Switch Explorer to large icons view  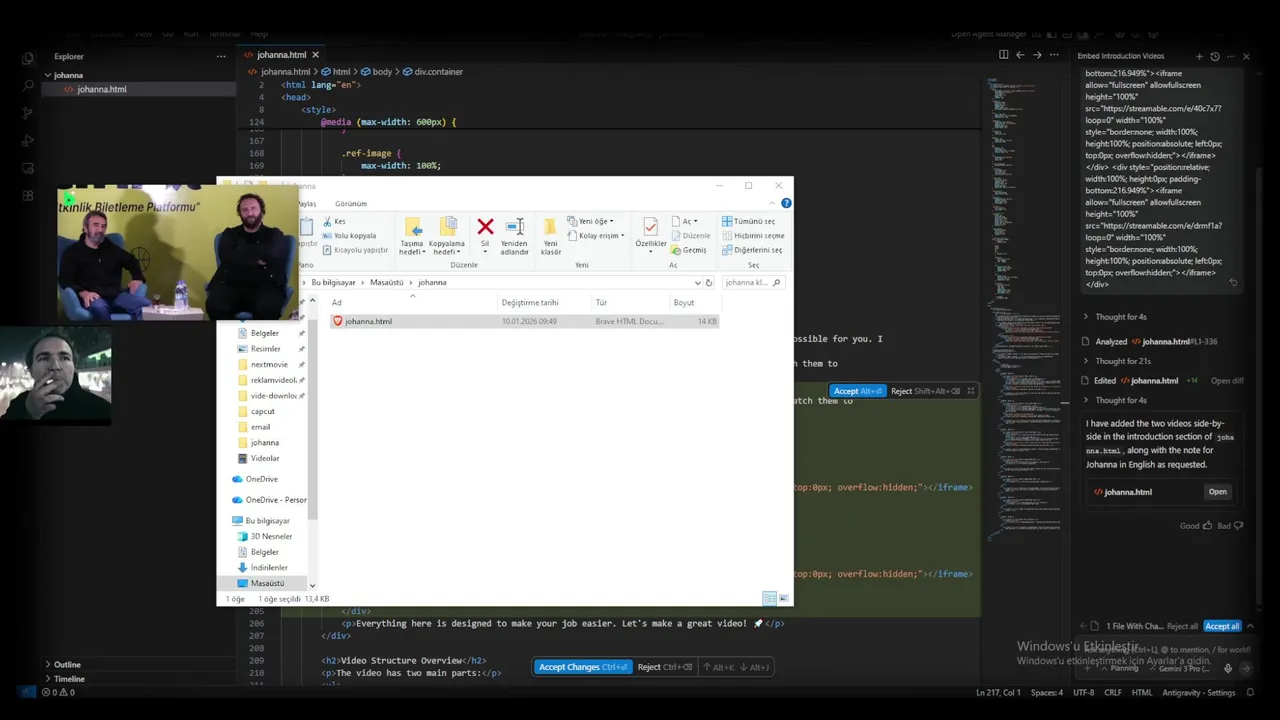tap(784, 598)
